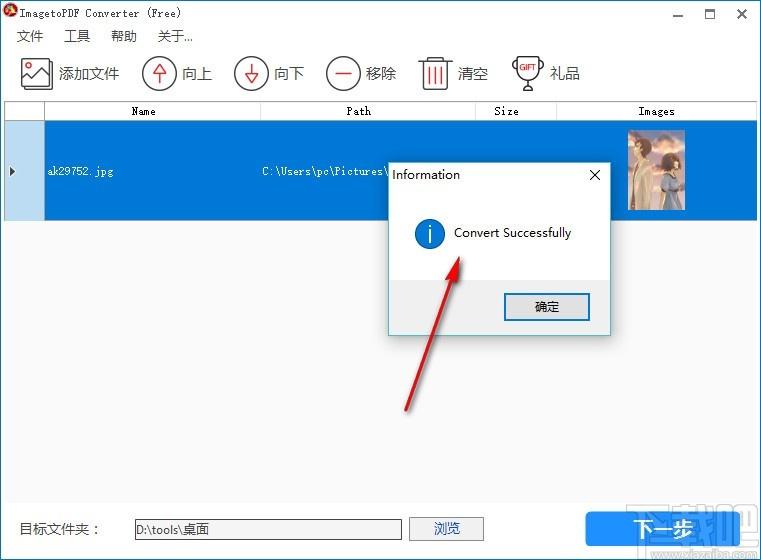Viewport: 761px width, 560px height.
Task: Click the 向下 label
Action: pos(289,74)
